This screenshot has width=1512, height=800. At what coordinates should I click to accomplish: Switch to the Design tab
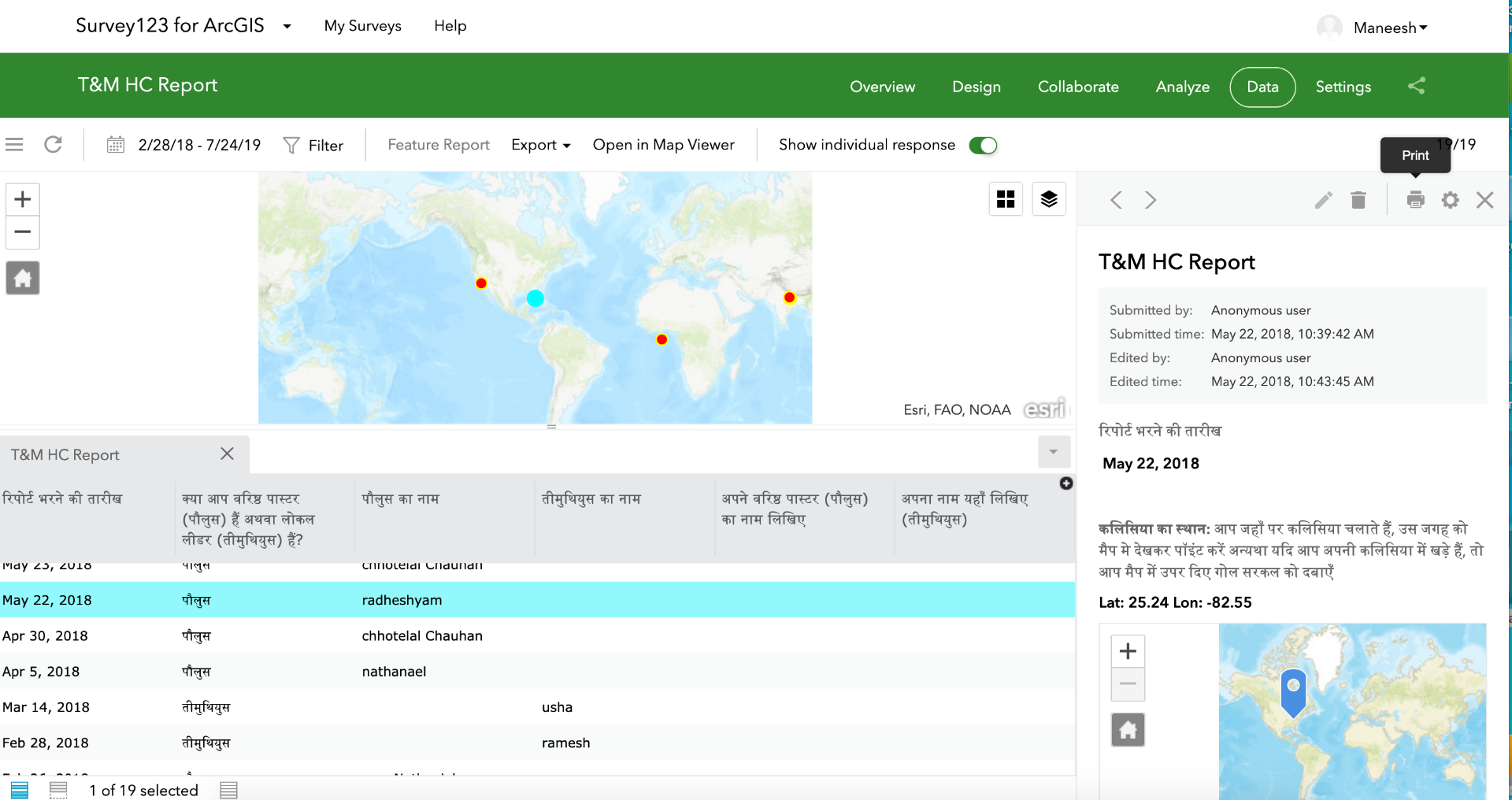coord(976,87)
